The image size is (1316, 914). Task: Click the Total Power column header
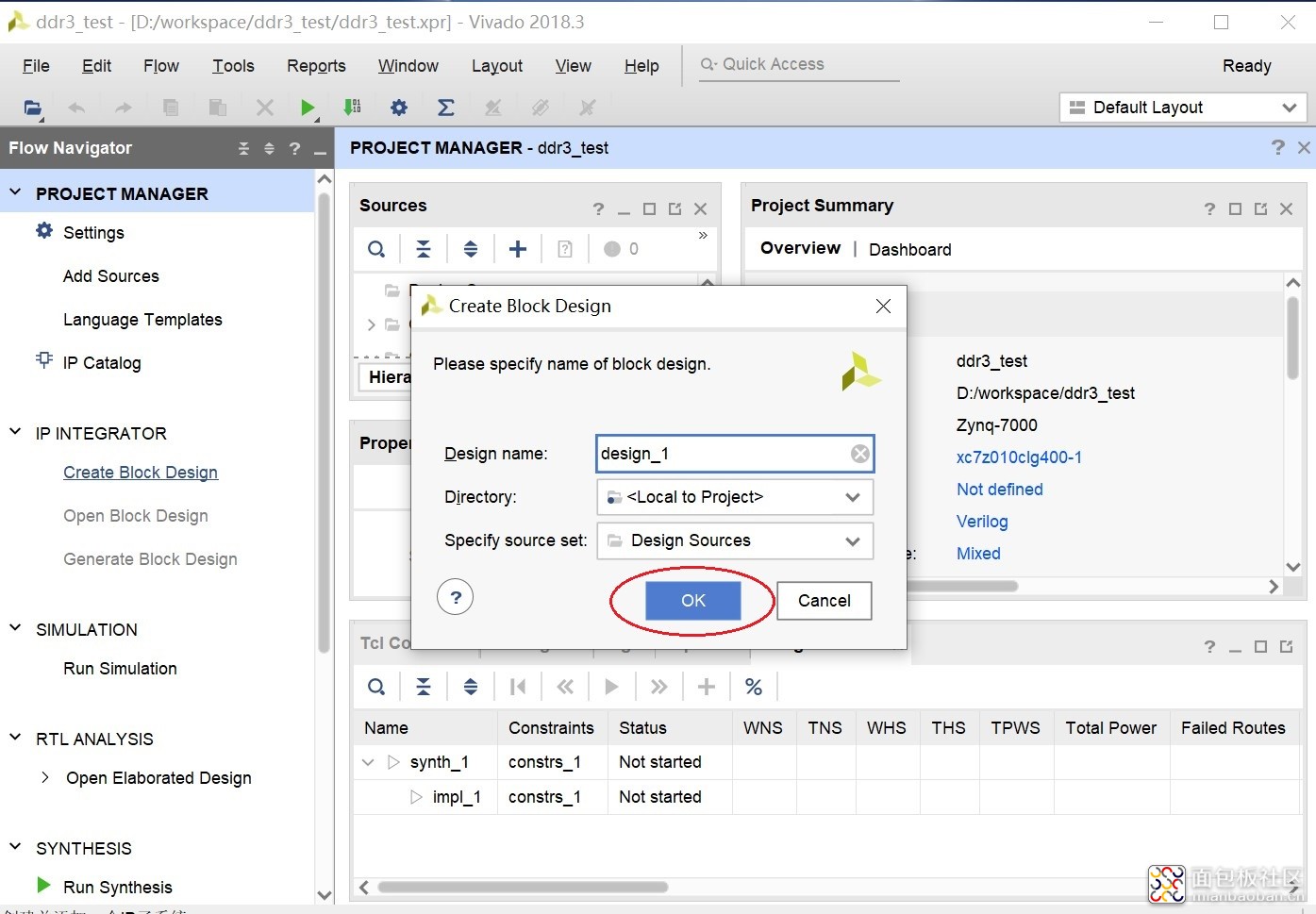coord(1111,728)
